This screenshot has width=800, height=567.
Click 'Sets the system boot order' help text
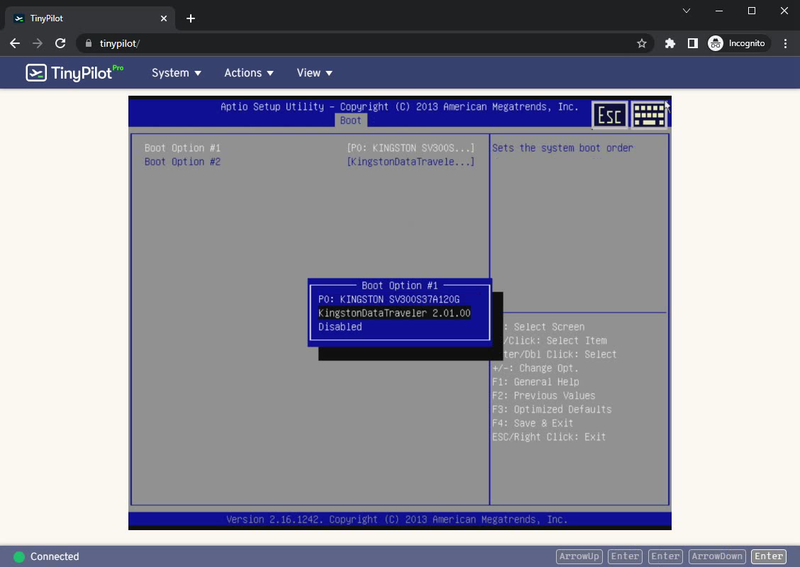562,148
